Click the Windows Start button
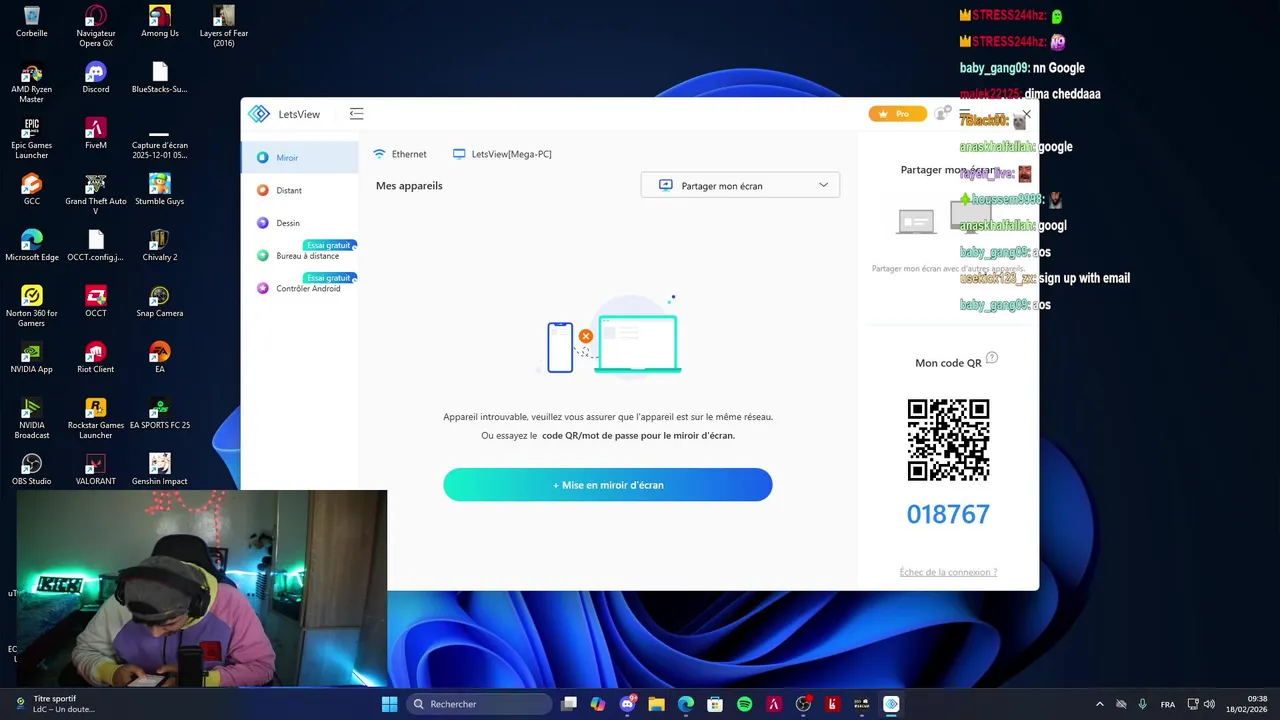 tap(390, 704)
